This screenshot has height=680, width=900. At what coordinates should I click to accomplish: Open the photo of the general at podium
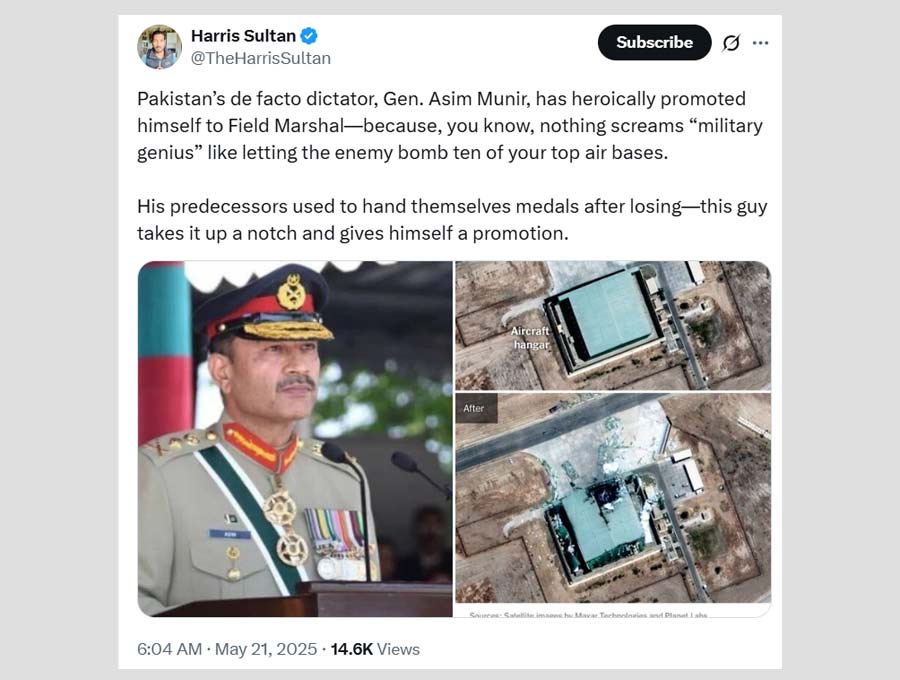point(294,438)
